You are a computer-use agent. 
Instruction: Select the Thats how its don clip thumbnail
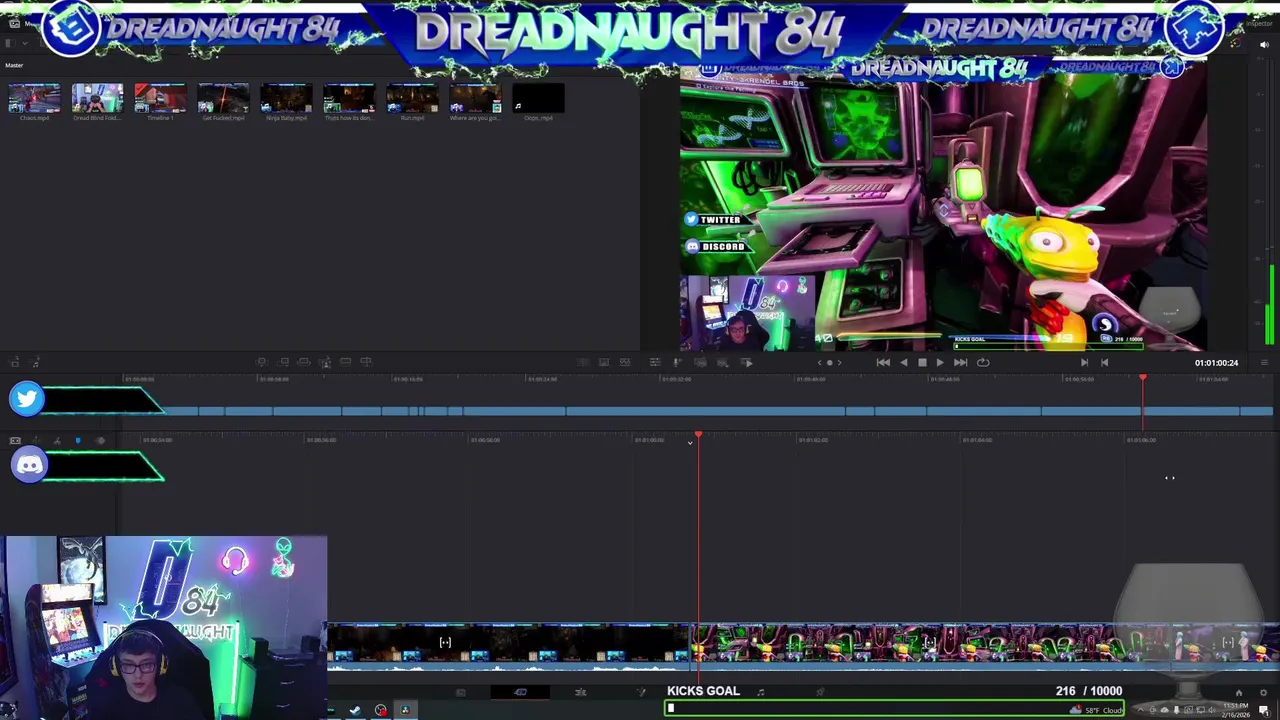(349, 99)
